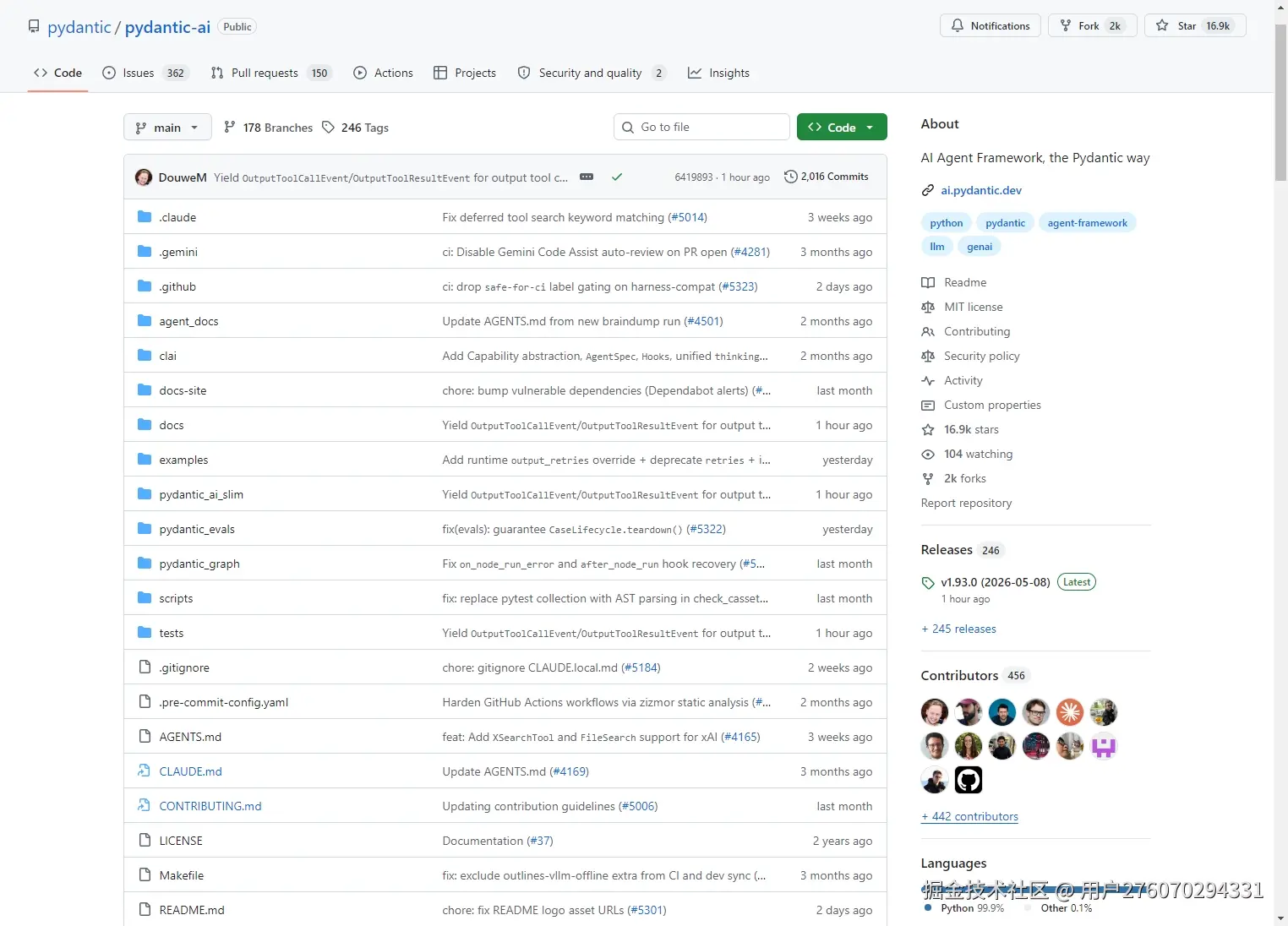Click the examples folder icon
Screen dimensions: 1288x926
145,460
